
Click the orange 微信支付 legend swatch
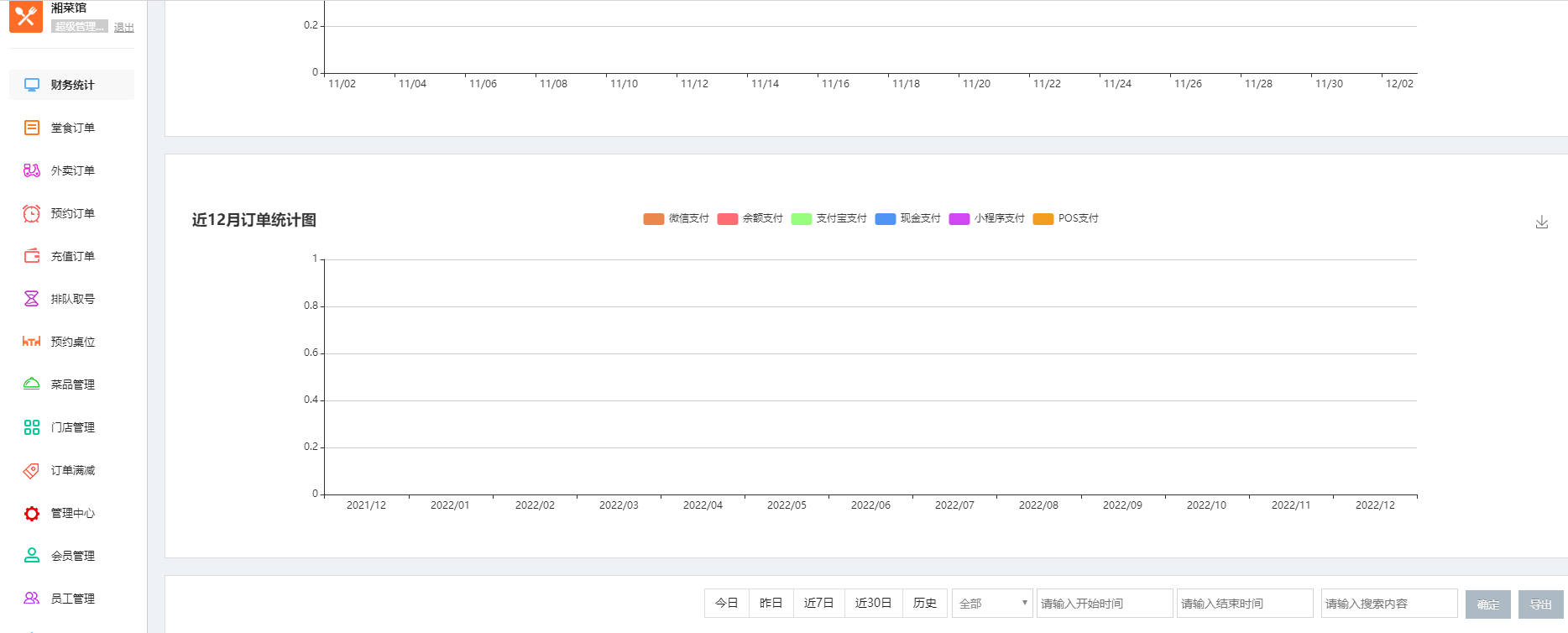point(653,219)
